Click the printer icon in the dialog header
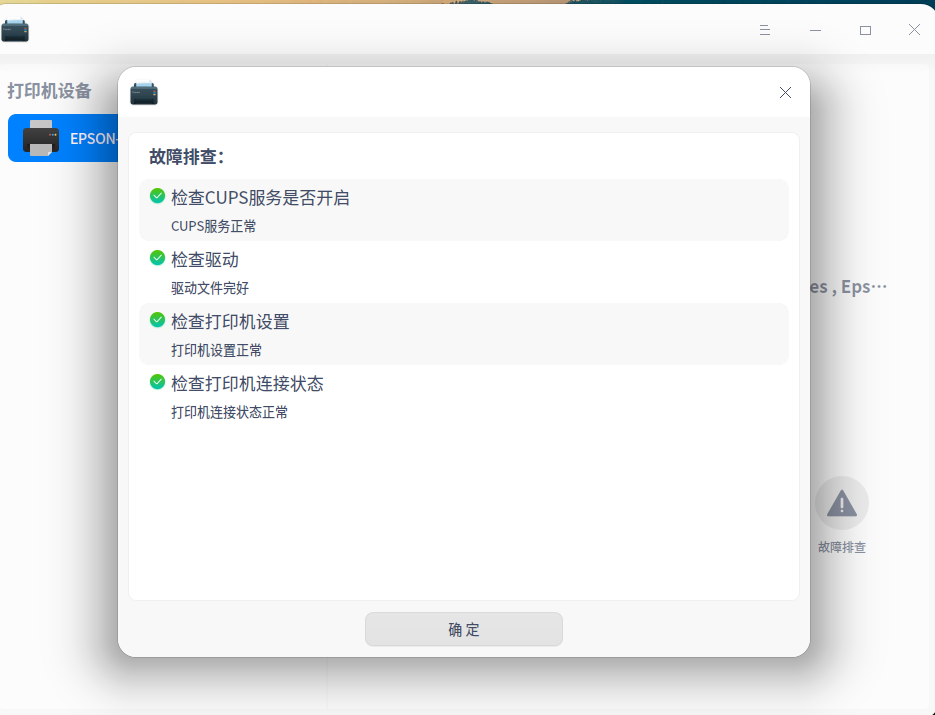The height and width of the screenshot is (715, 935). pyautogui.click(x=144, y=92)
